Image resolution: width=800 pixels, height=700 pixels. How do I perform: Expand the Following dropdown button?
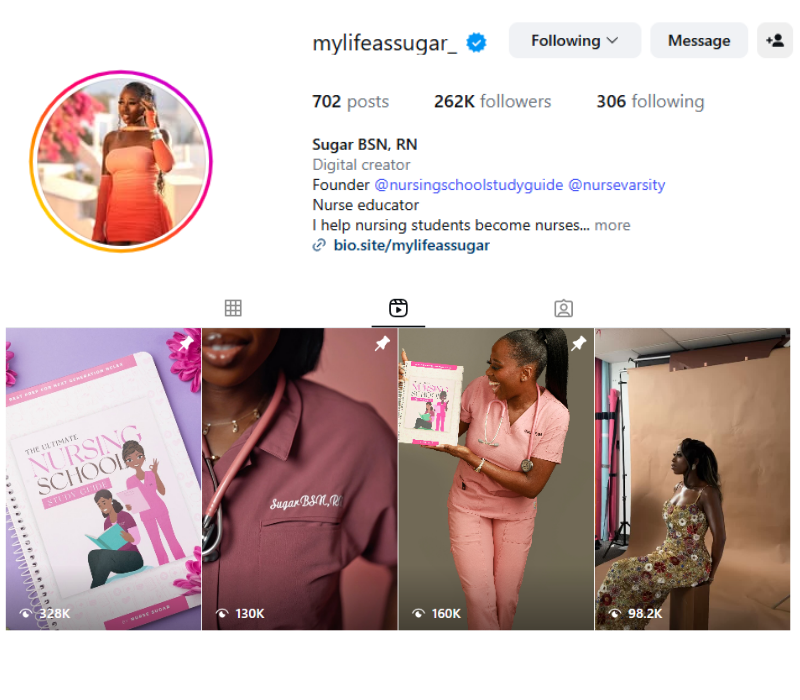(574, 40)
